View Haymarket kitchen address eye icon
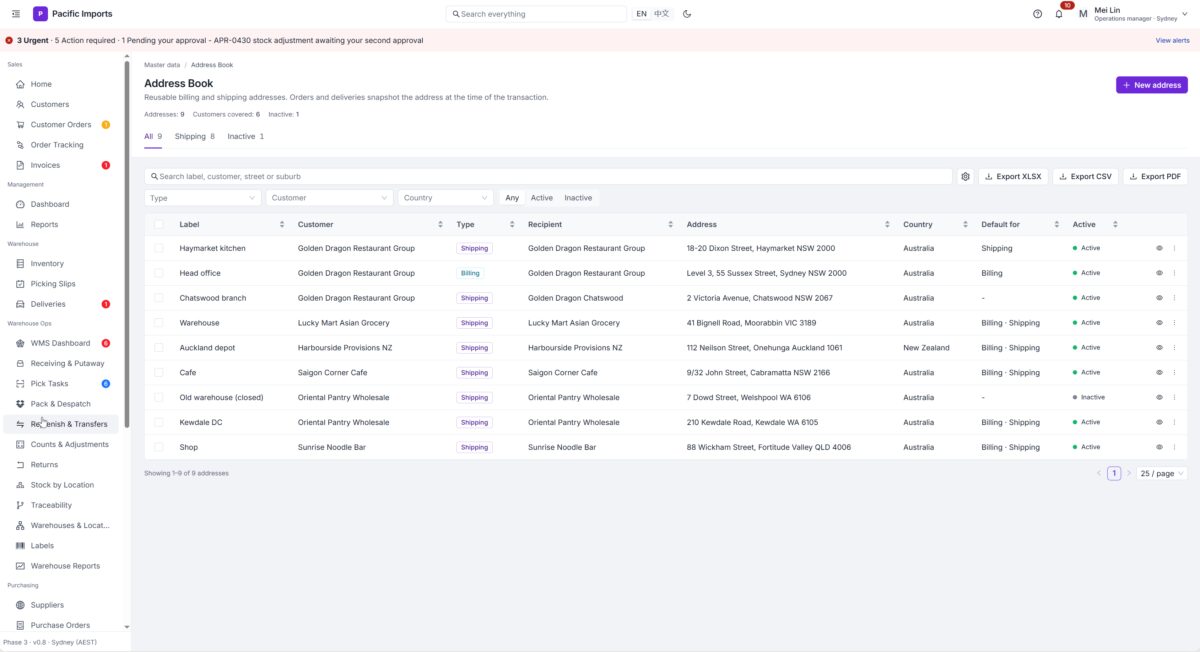Screen dimensions: 1200x652 pyautogui.click(x=1159, y=248)
